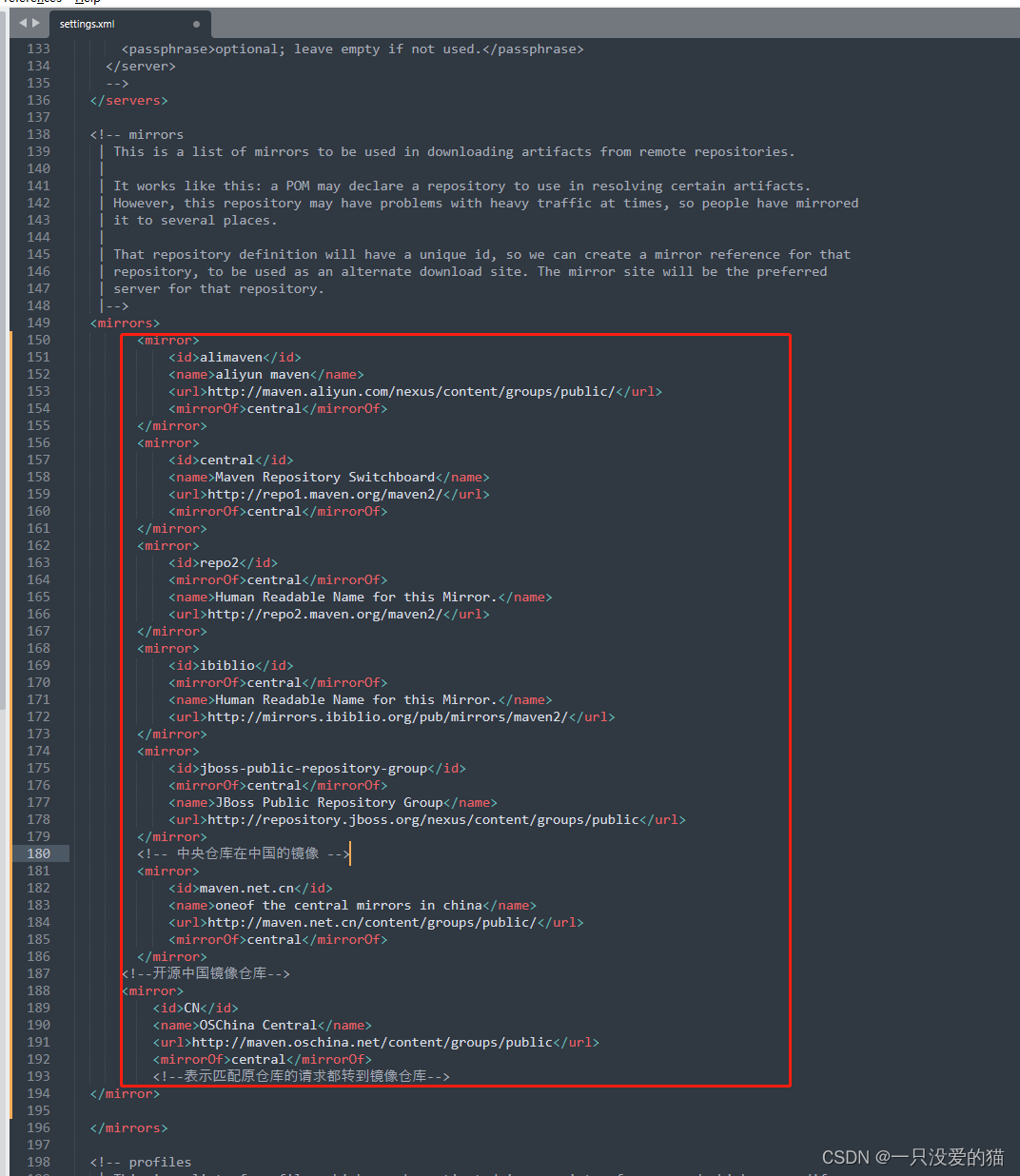
Task: Click the unsaved dot on settings.xml tab
Action: (x=197, y=24)
